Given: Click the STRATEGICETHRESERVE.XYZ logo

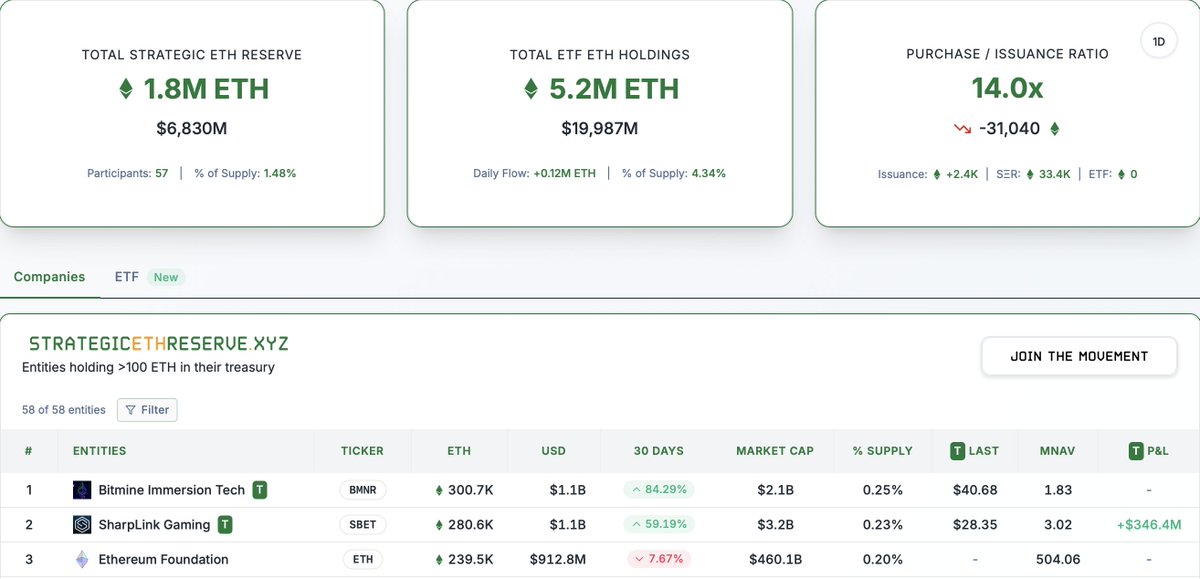Looking at the screenshot, I should coord(158,344).
